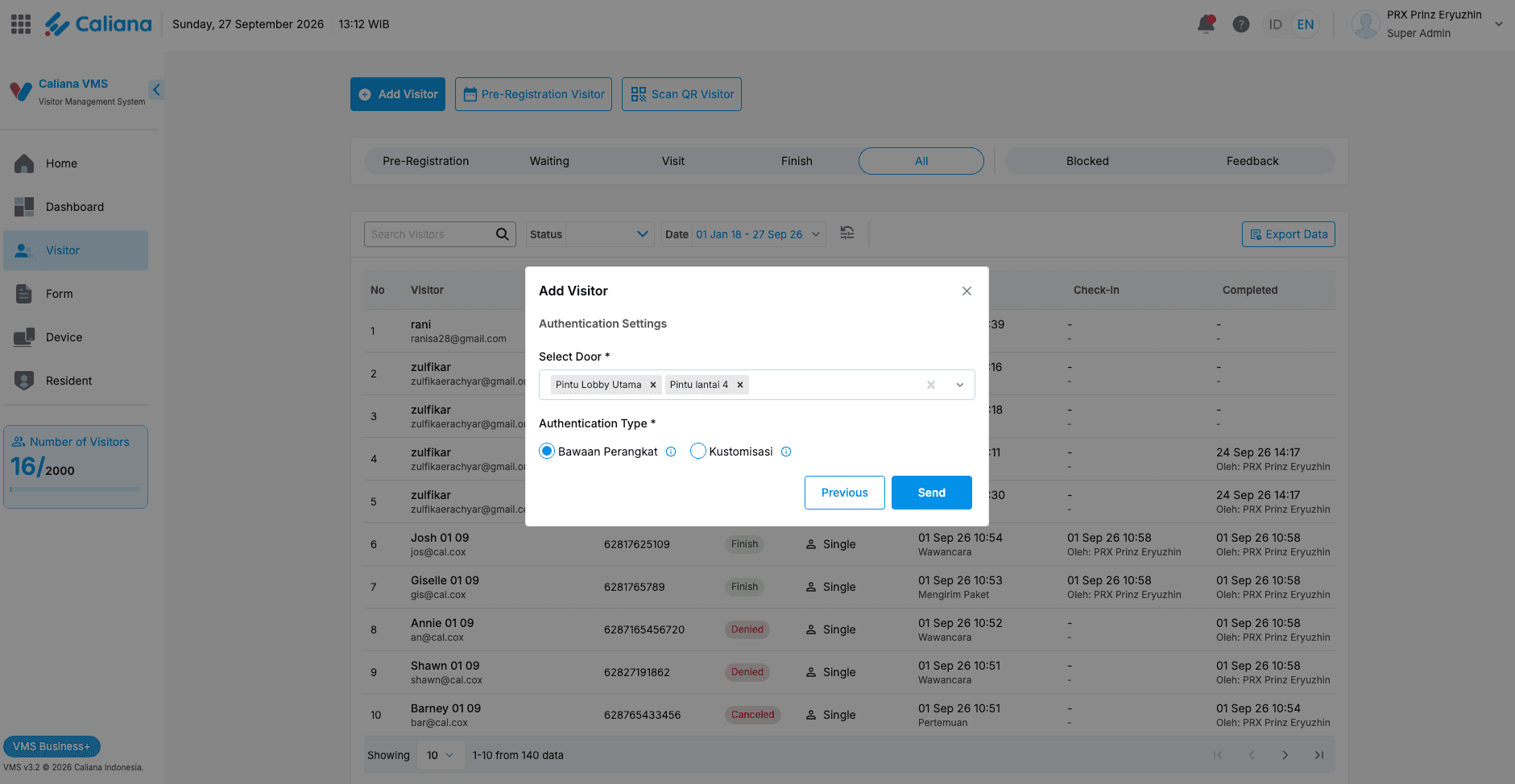Switch to Pre-Registration tab
The width and height of the screenshot is (1515, 784).
pyautogui.click(x=425, y=161)
